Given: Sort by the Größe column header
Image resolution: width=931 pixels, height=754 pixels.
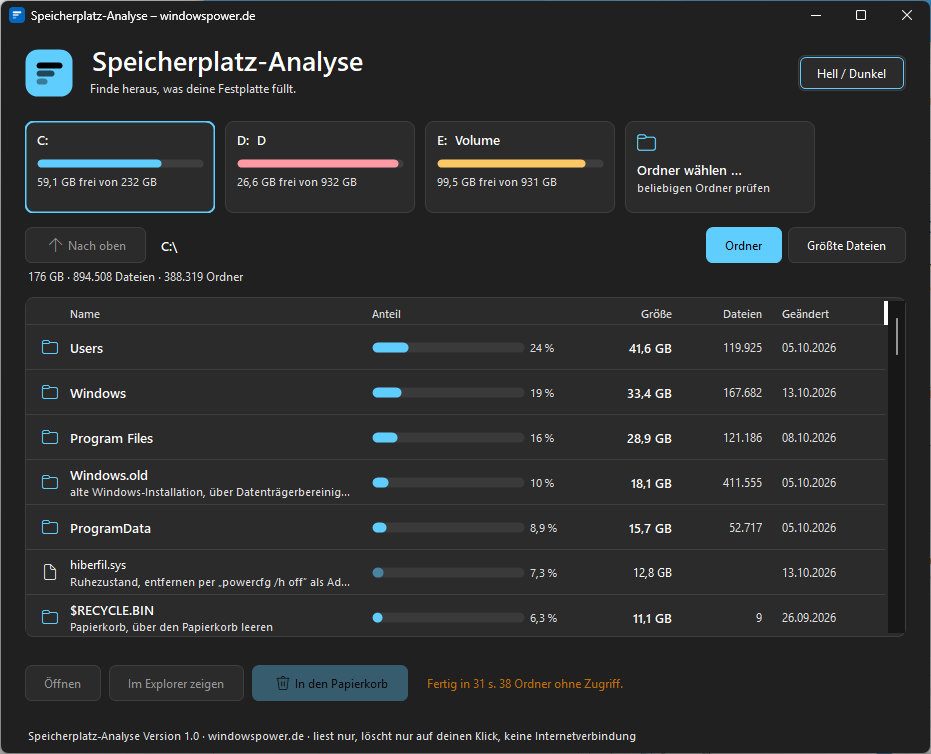Looking at the screenshot, I should tap(656, 314).
